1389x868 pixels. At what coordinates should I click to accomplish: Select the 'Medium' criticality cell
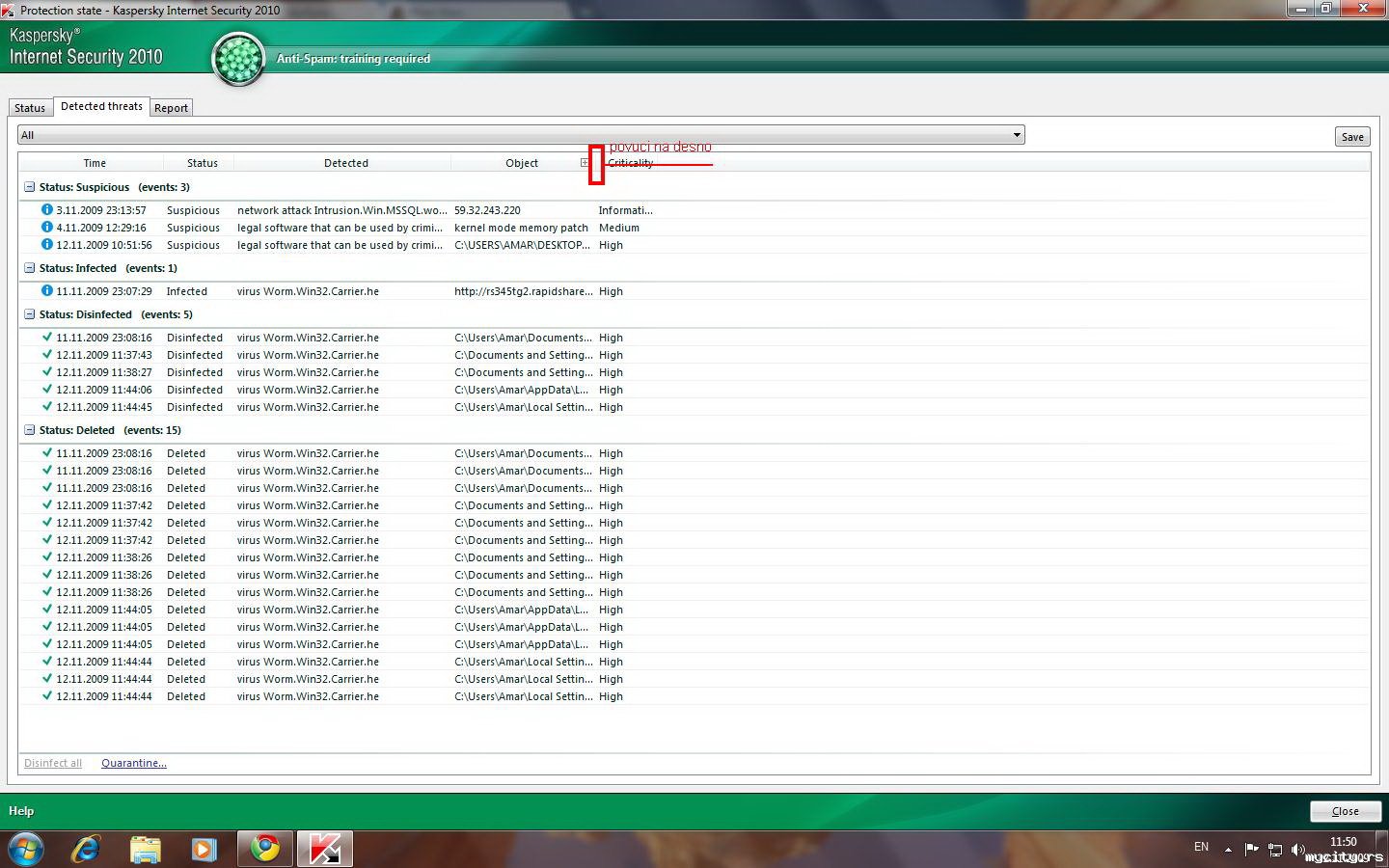click(619, 228)
